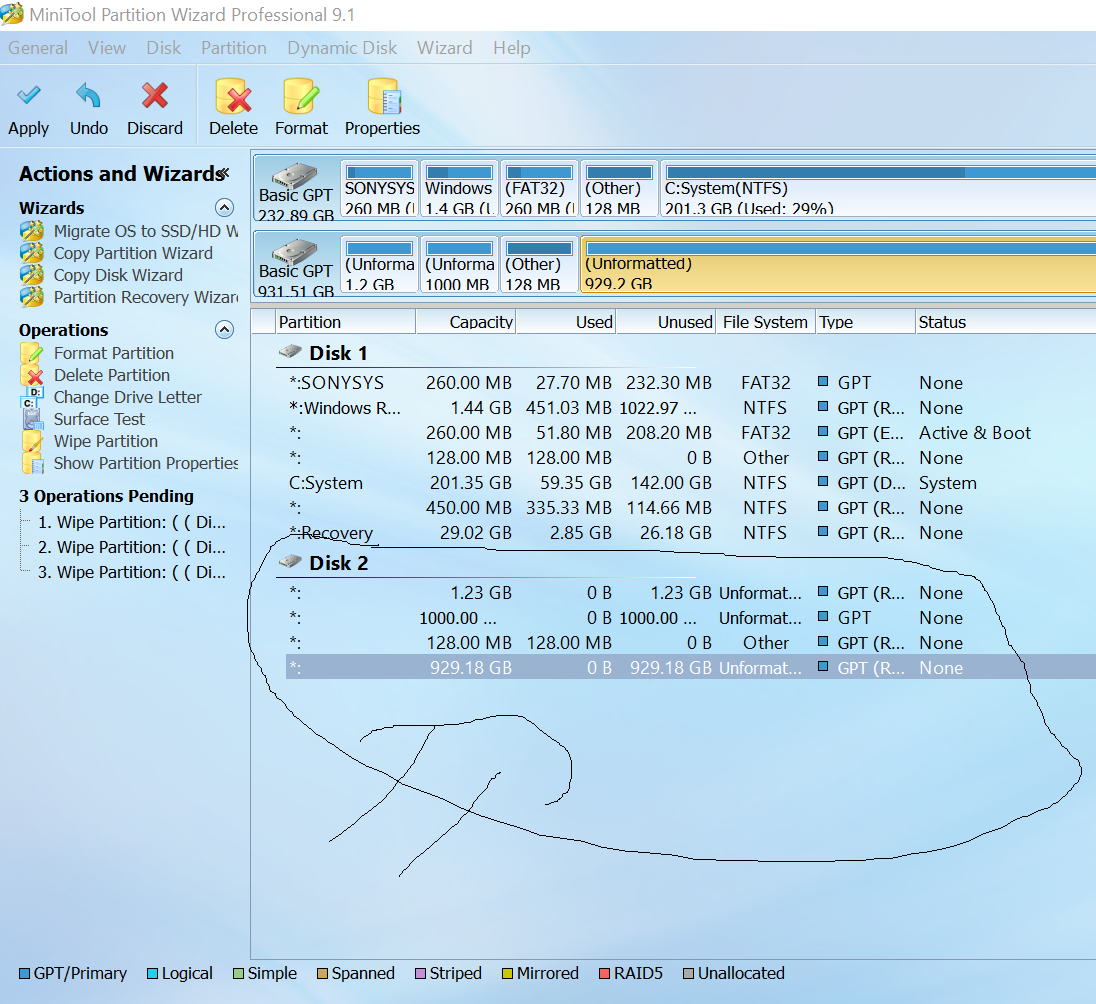Select the 1.2 GB Unformatted block on second disk
Viewport: 1096px width, 1004px height.
tap(380, 264)
